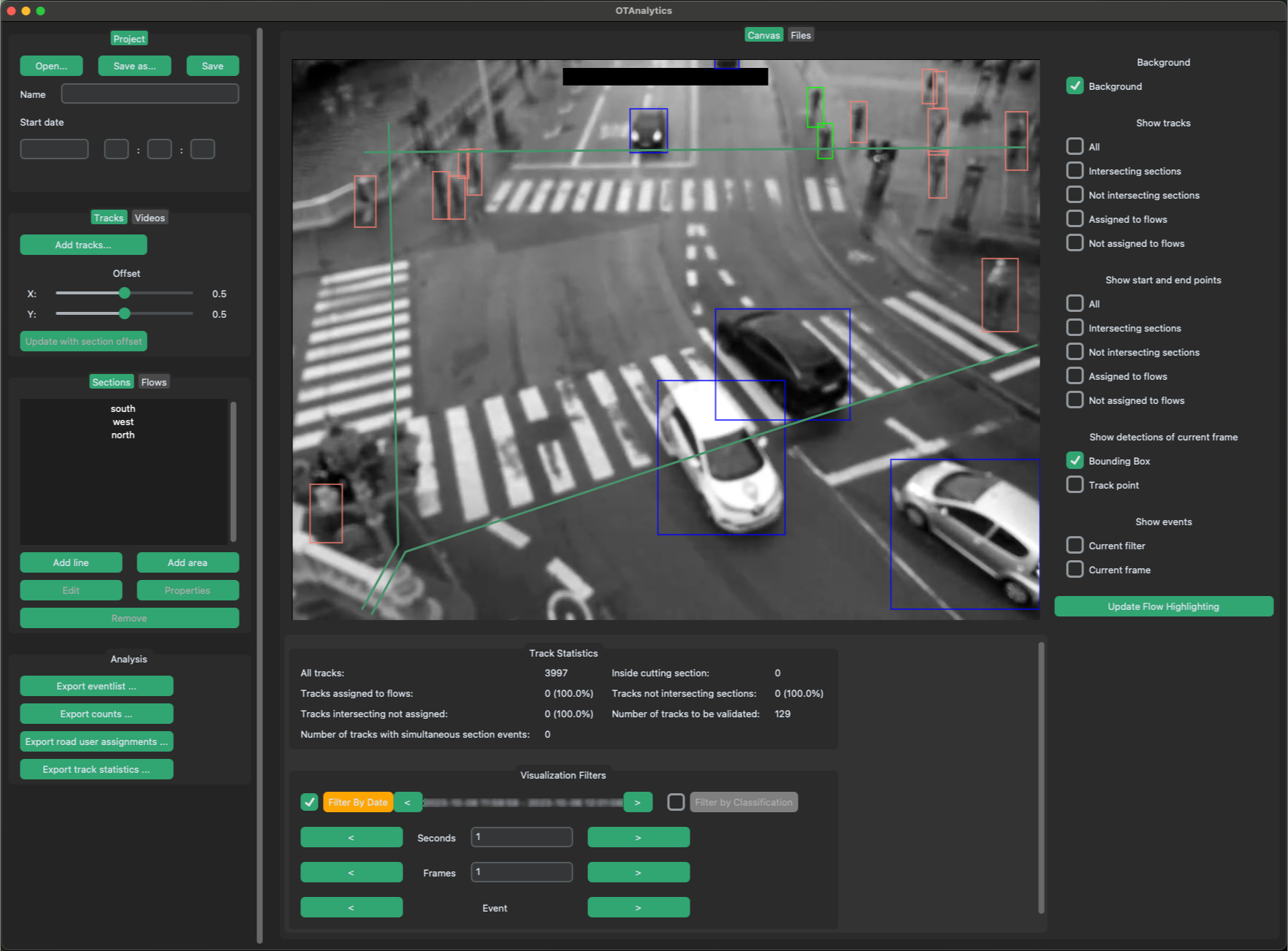The image size is (1288, 951).
Task: Click 'Add tracks...' in the Tracks panel
Action: (x=83, y=244)
